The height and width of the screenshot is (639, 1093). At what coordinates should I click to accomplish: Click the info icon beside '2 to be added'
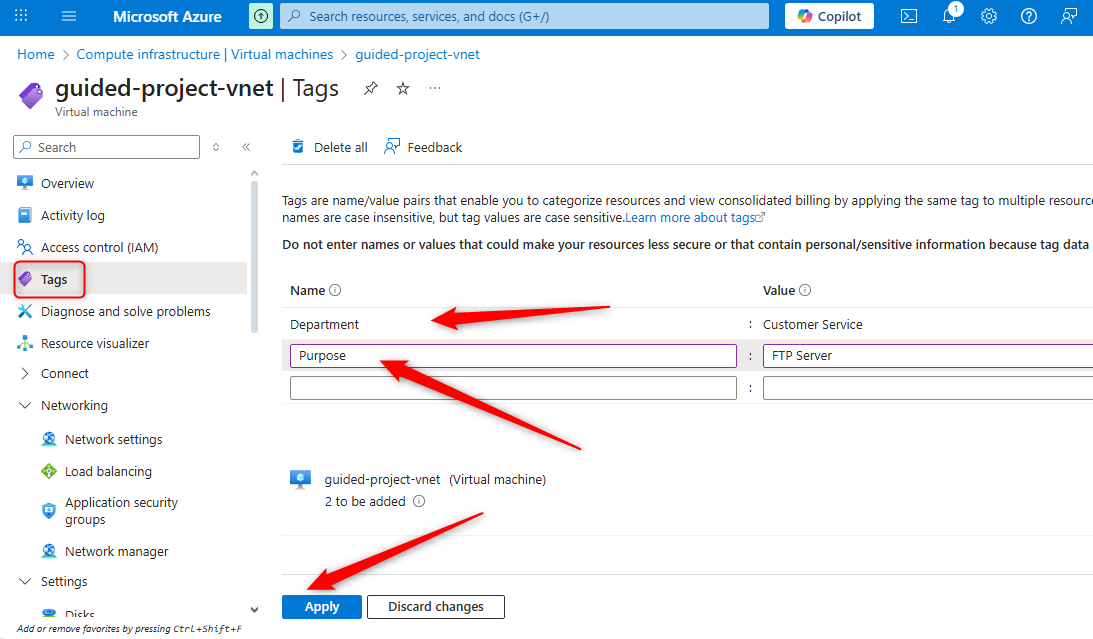point(419,501)
